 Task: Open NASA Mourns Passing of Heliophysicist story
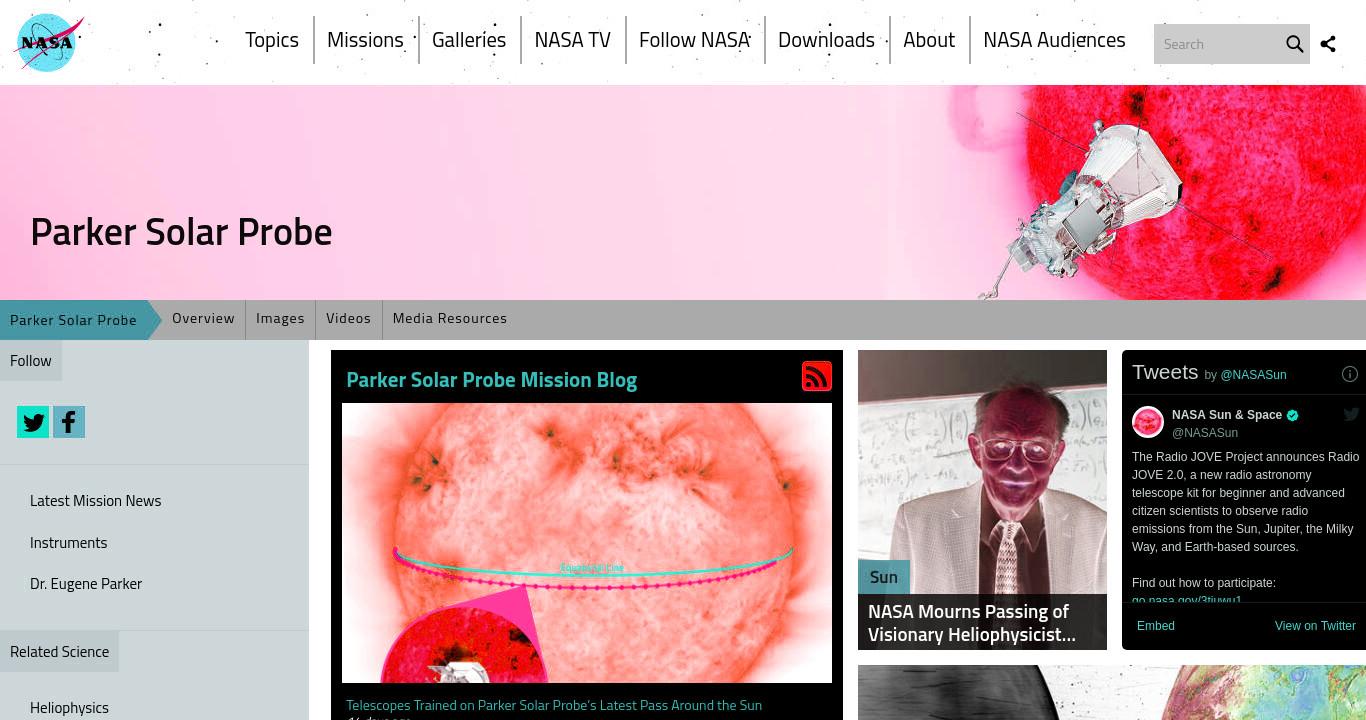click(972, 623)
